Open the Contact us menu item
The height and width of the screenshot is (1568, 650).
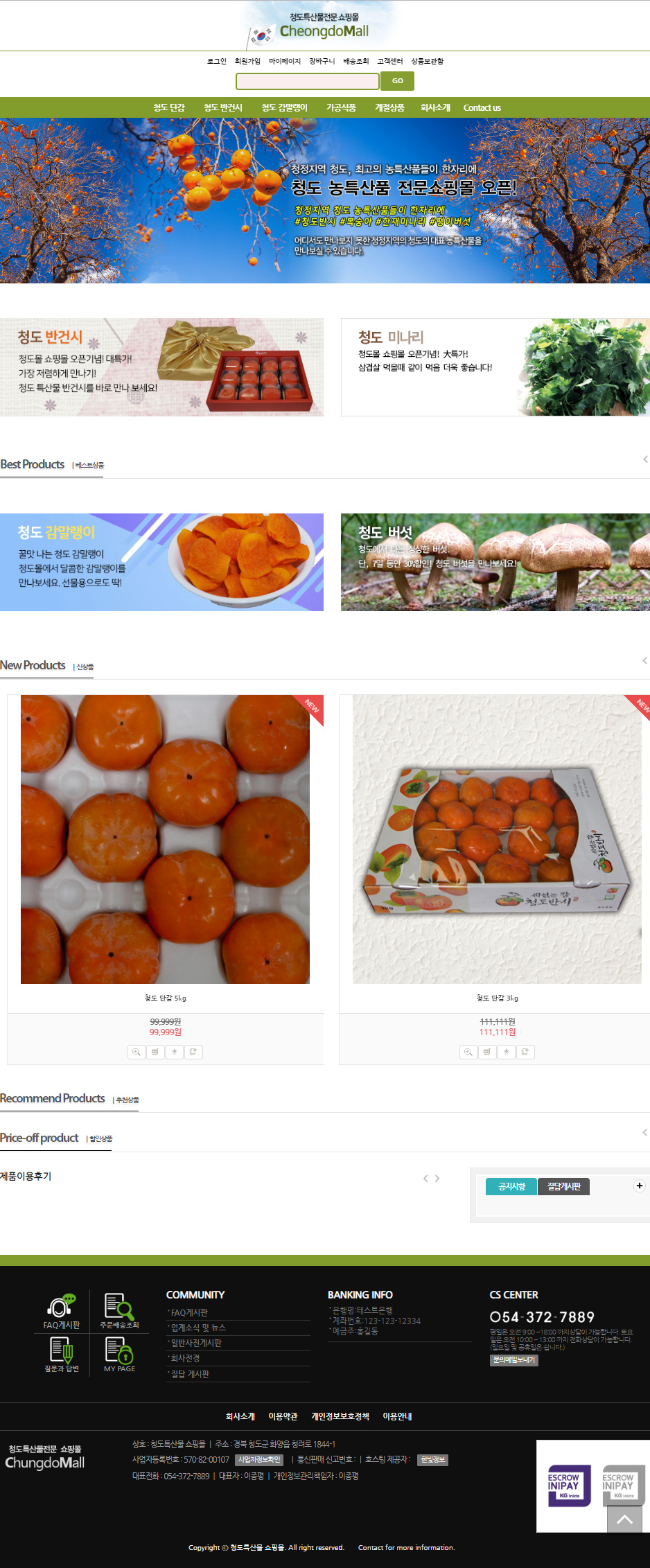click(482, 107)
